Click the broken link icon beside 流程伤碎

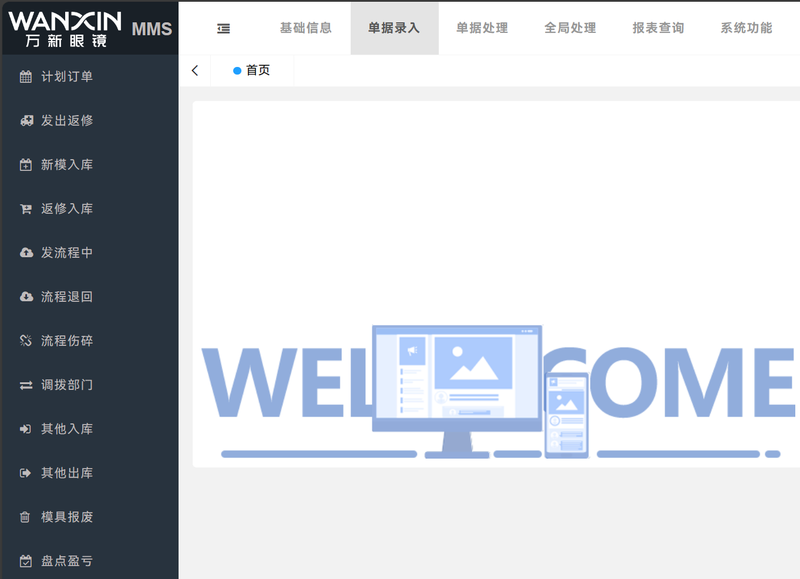click(26, 341)
